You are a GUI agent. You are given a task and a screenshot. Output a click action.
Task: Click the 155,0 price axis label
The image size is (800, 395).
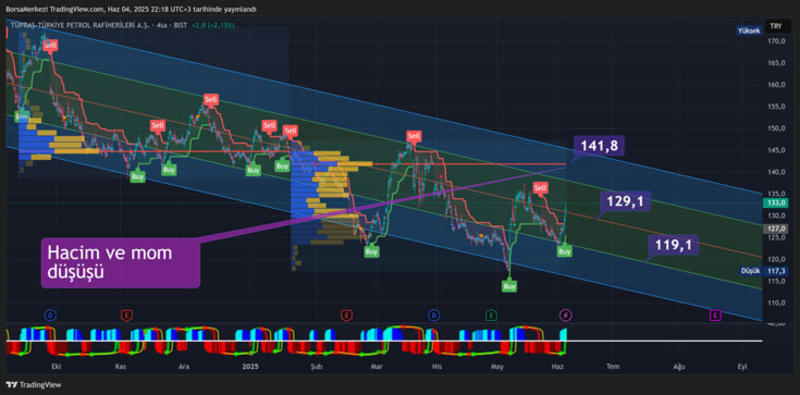click(x=778, y=107)
